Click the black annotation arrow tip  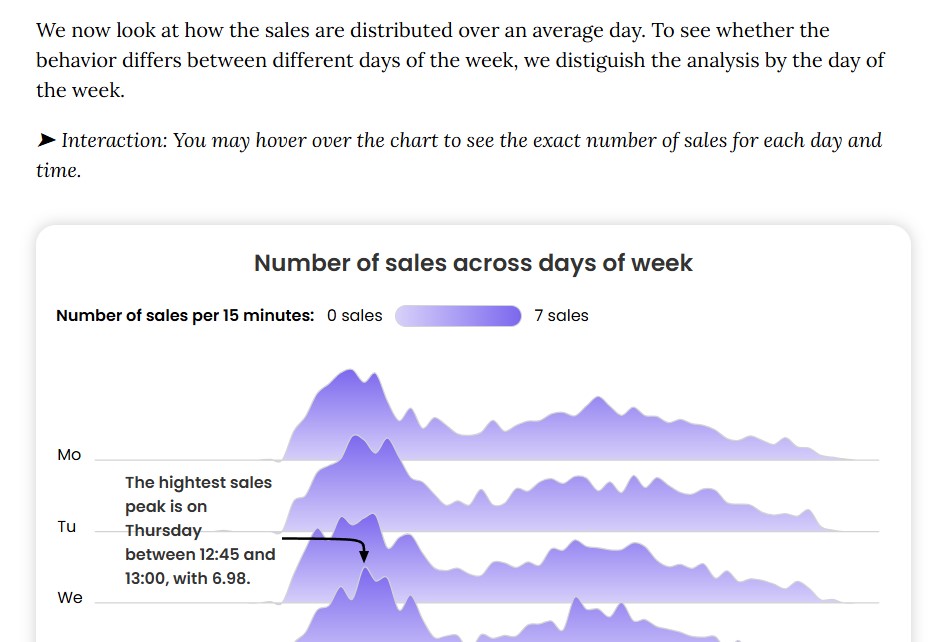tap(364, 556)
